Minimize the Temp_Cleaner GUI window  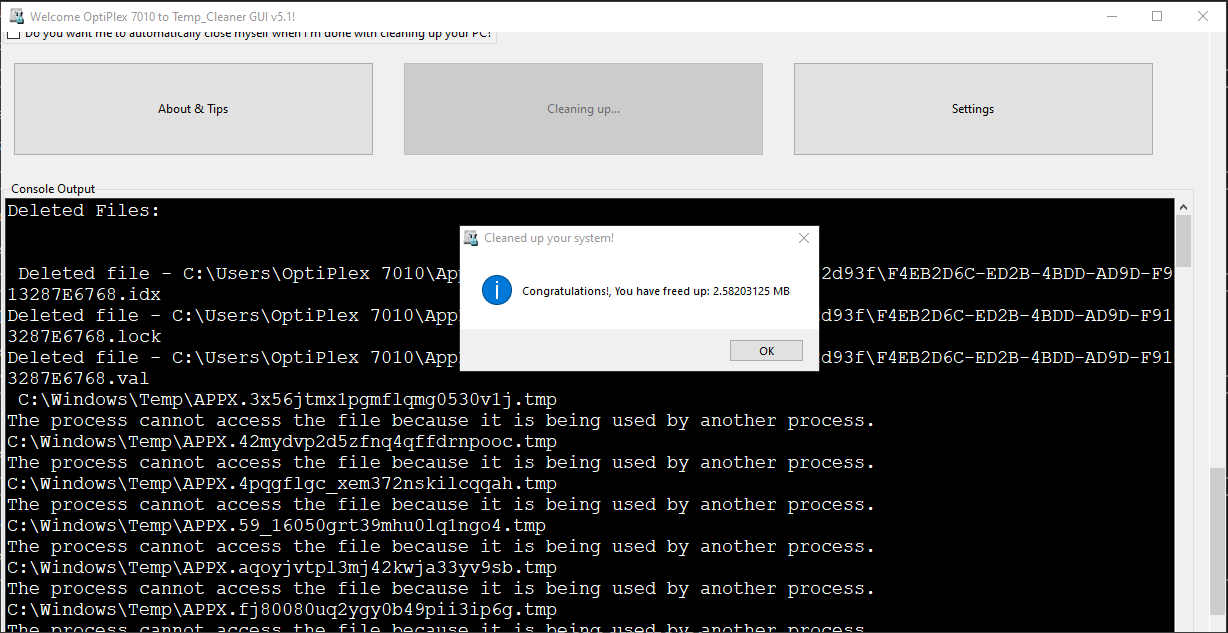click(x=1112, y=16)
